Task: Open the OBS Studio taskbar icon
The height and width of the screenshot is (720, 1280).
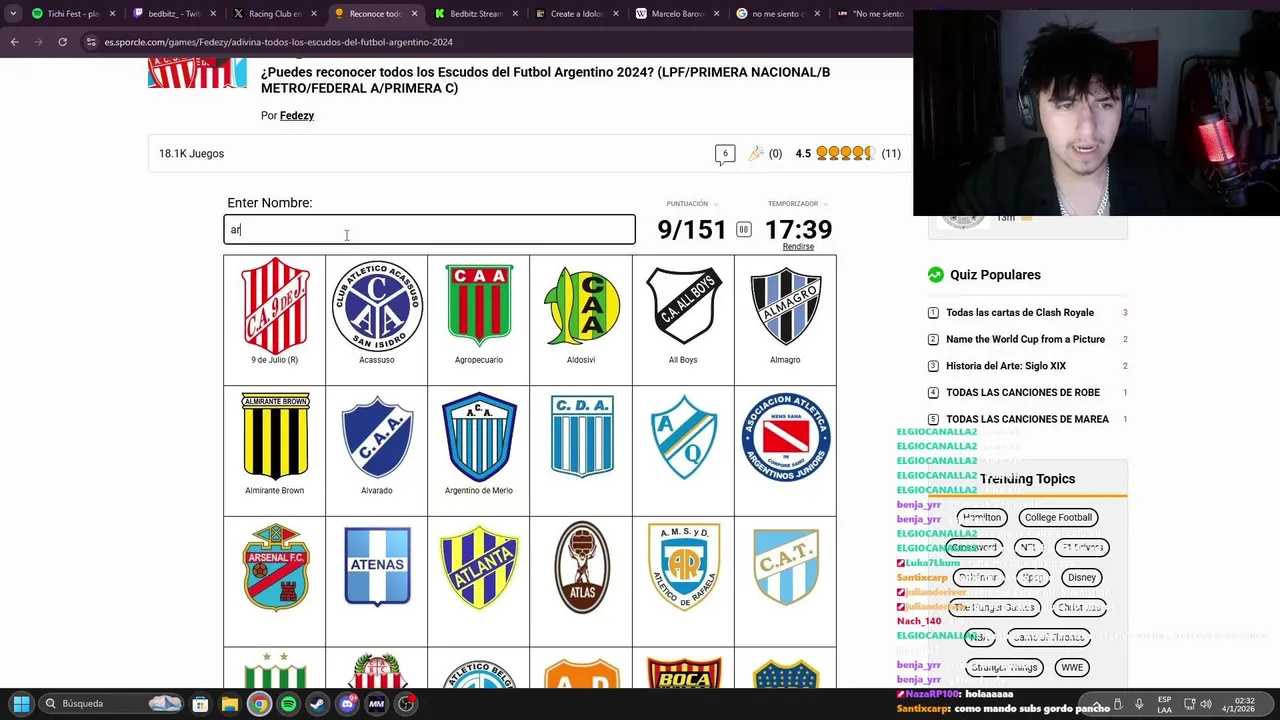Action: point(406,704)
